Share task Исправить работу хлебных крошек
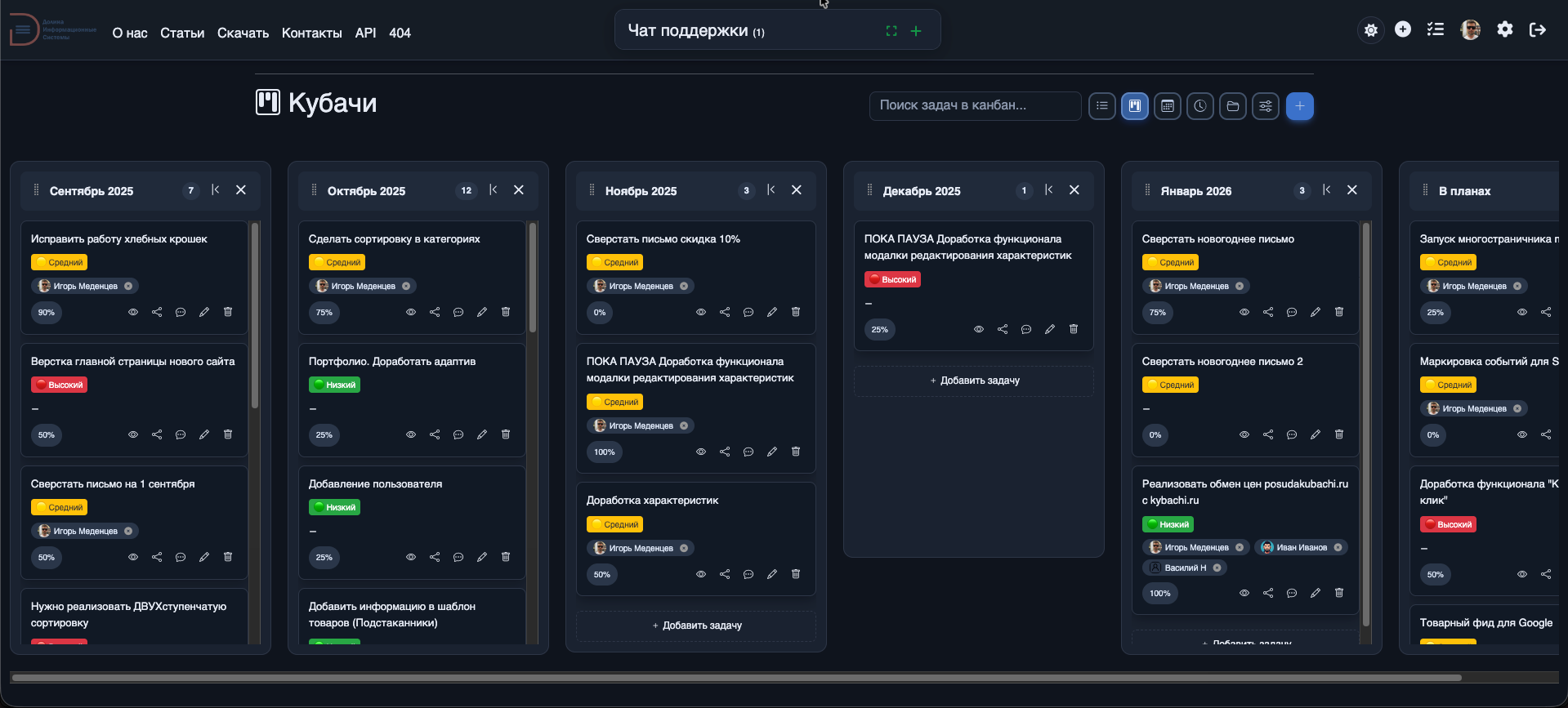1568x708 pixels. click(157, 312)
